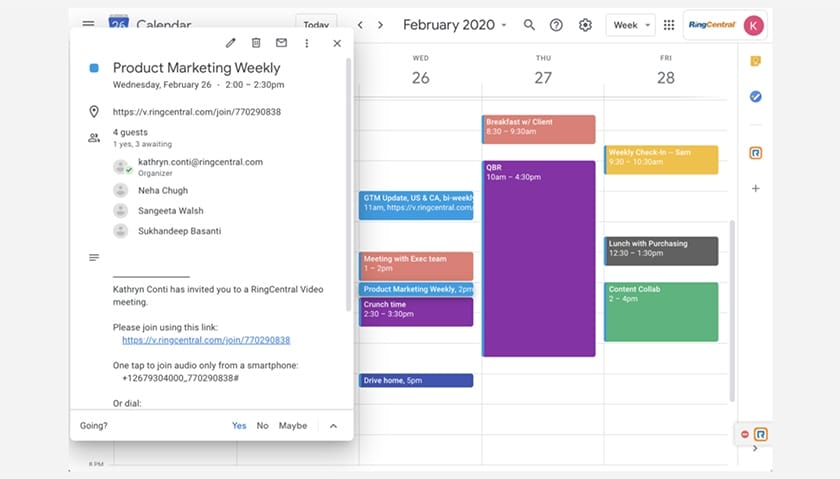The image size is (840, 479).
Task: Open event options three-dot menu
Action: 306,43
